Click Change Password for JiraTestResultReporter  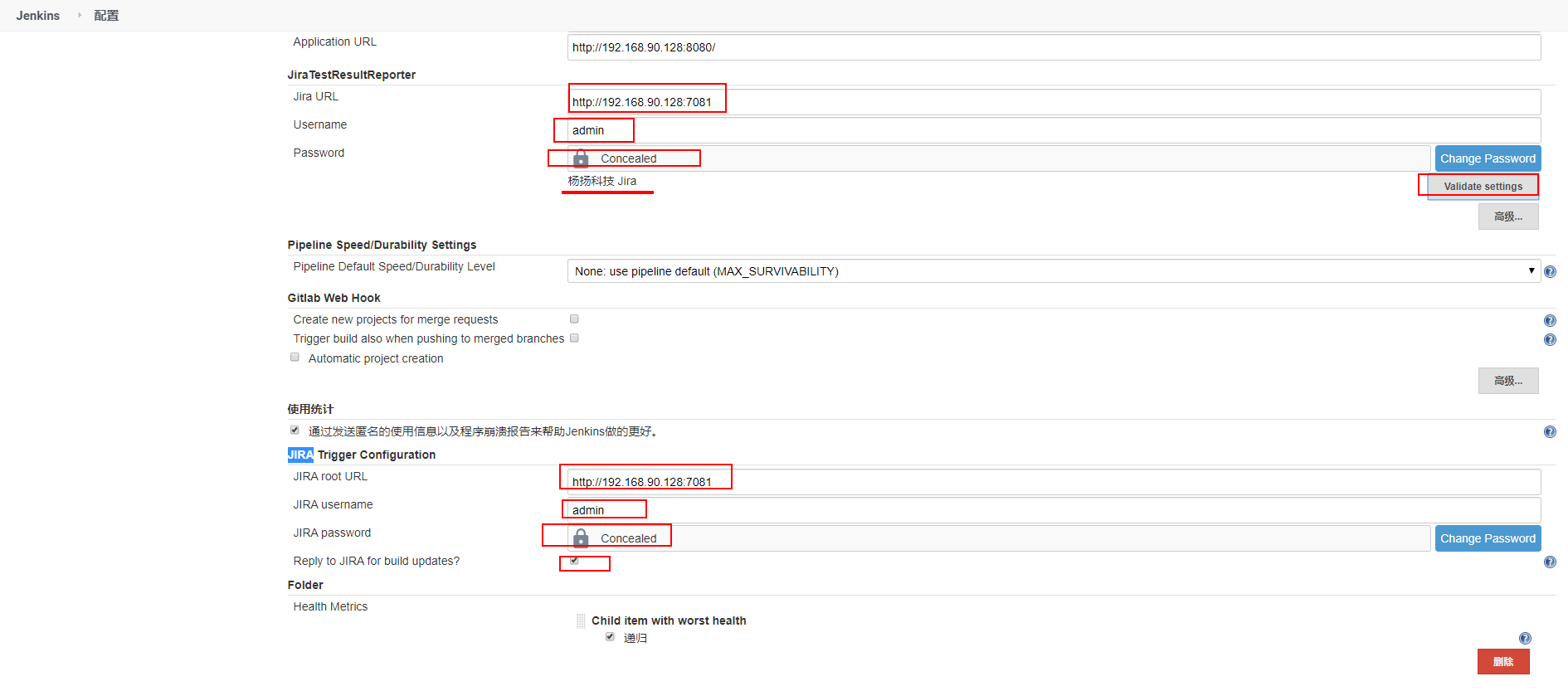1488,158
